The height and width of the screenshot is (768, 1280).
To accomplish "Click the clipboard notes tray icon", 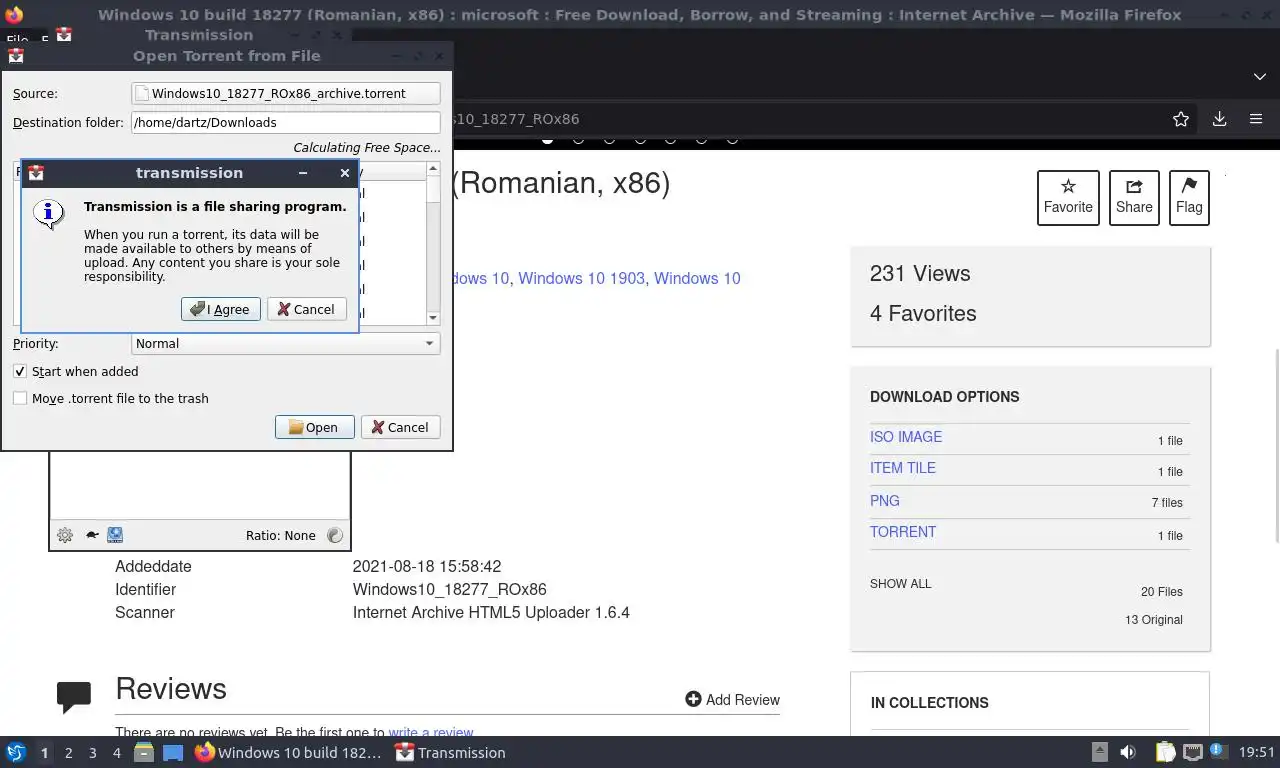I will click(1165, 752).
